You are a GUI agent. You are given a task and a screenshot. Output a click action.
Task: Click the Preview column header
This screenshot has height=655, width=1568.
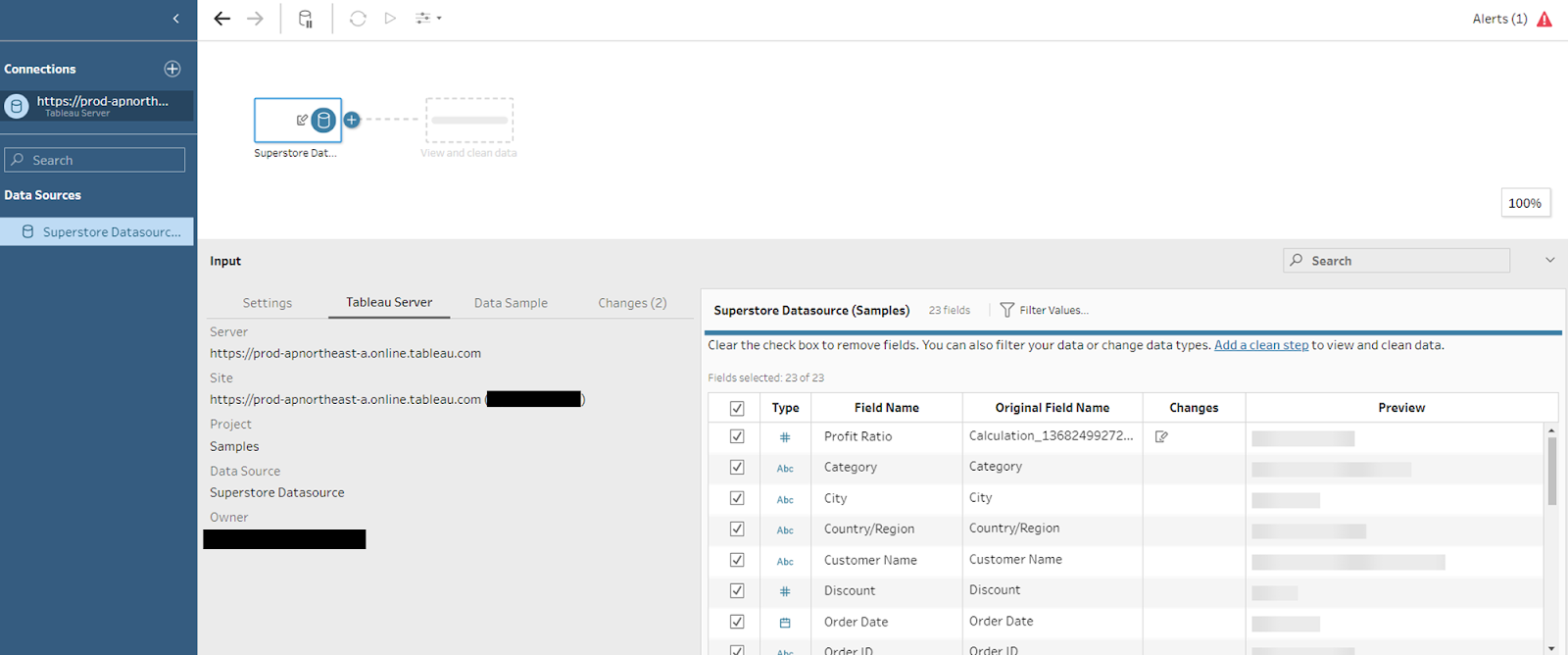pos(1401,408)
